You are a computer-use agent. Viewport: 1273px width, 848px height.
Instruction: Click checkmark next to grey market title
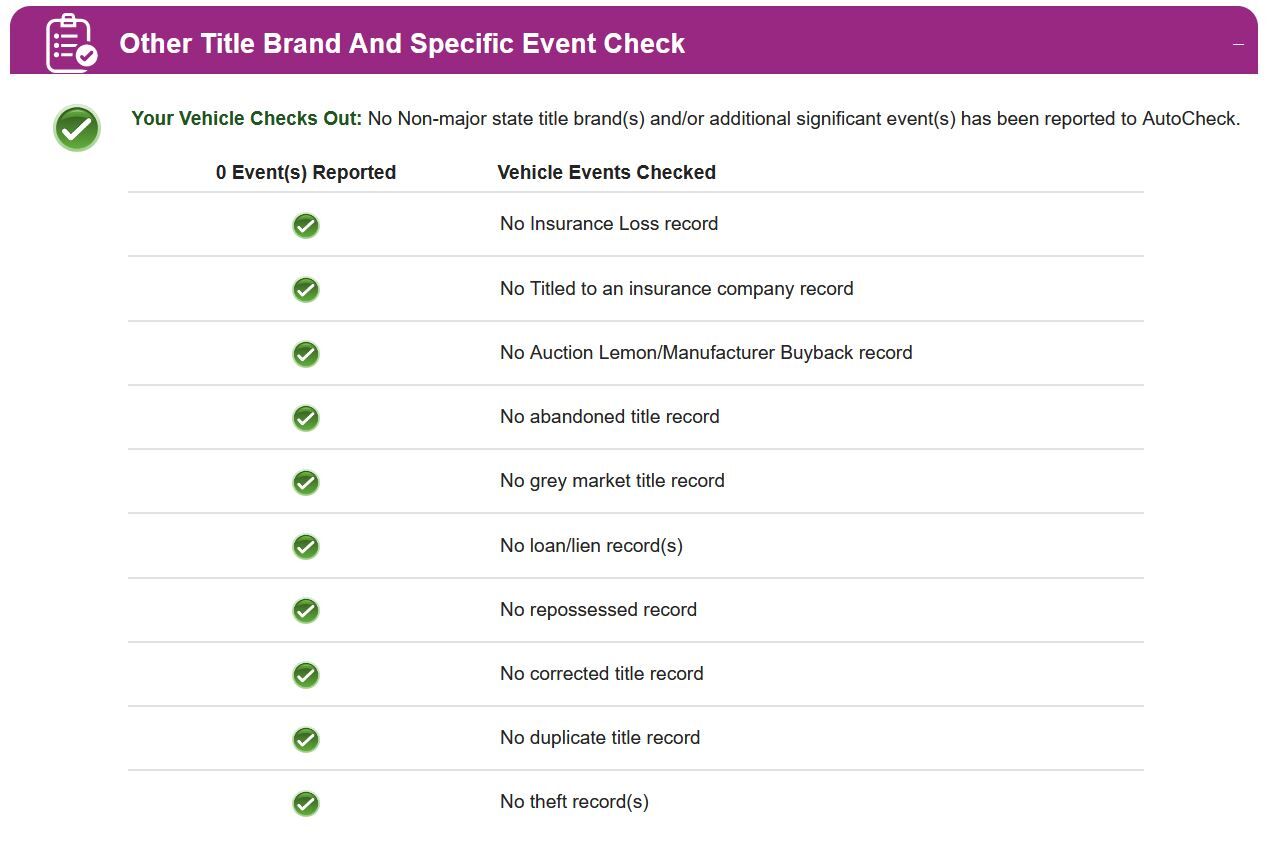pyautogui.click(x=306, y=482)
